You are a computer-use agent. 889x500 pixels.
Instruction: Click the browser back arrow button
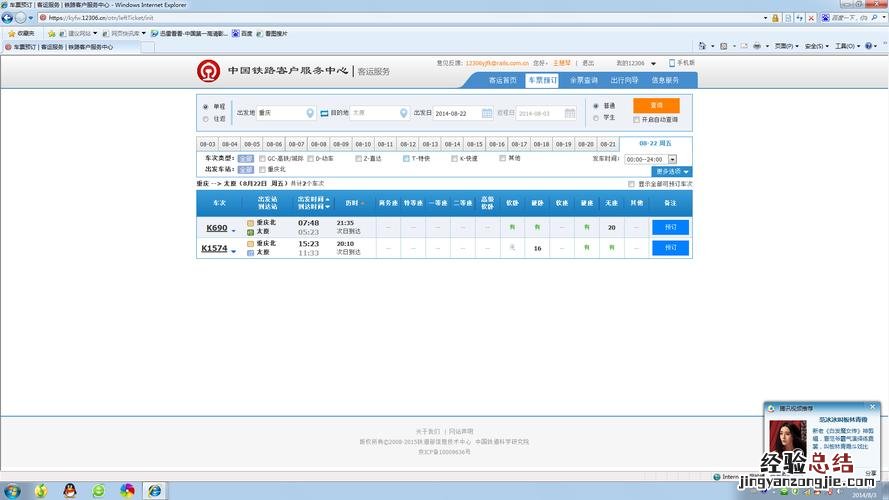click(x=8, y=18)
